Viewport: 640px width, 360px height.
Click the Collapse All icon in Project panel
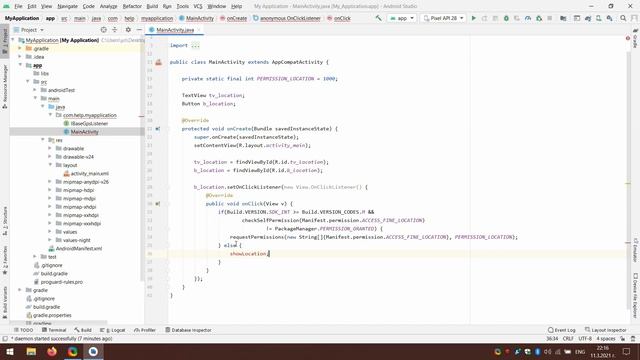115,30
